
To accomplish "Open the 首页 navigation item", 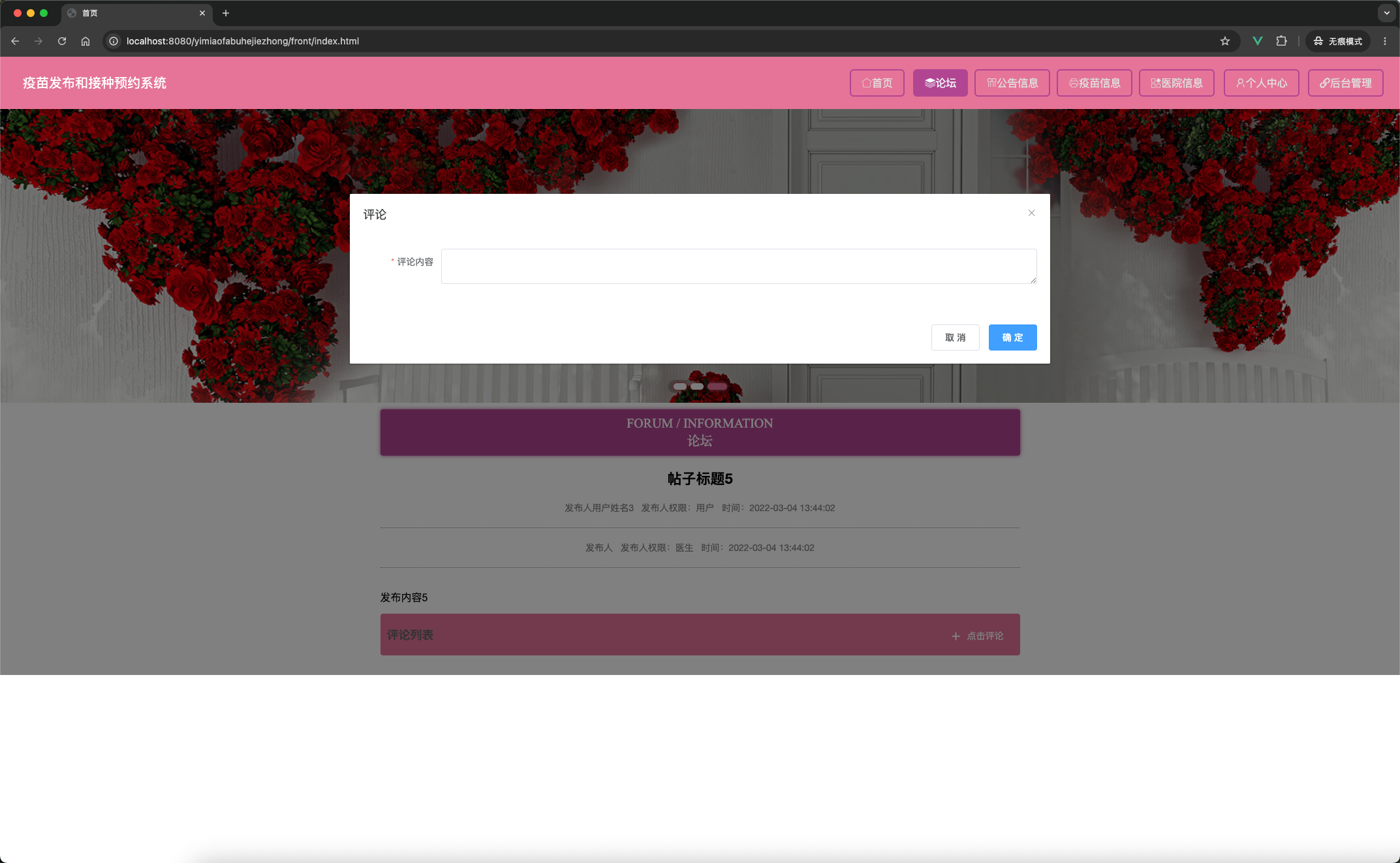I will [877, 83].
